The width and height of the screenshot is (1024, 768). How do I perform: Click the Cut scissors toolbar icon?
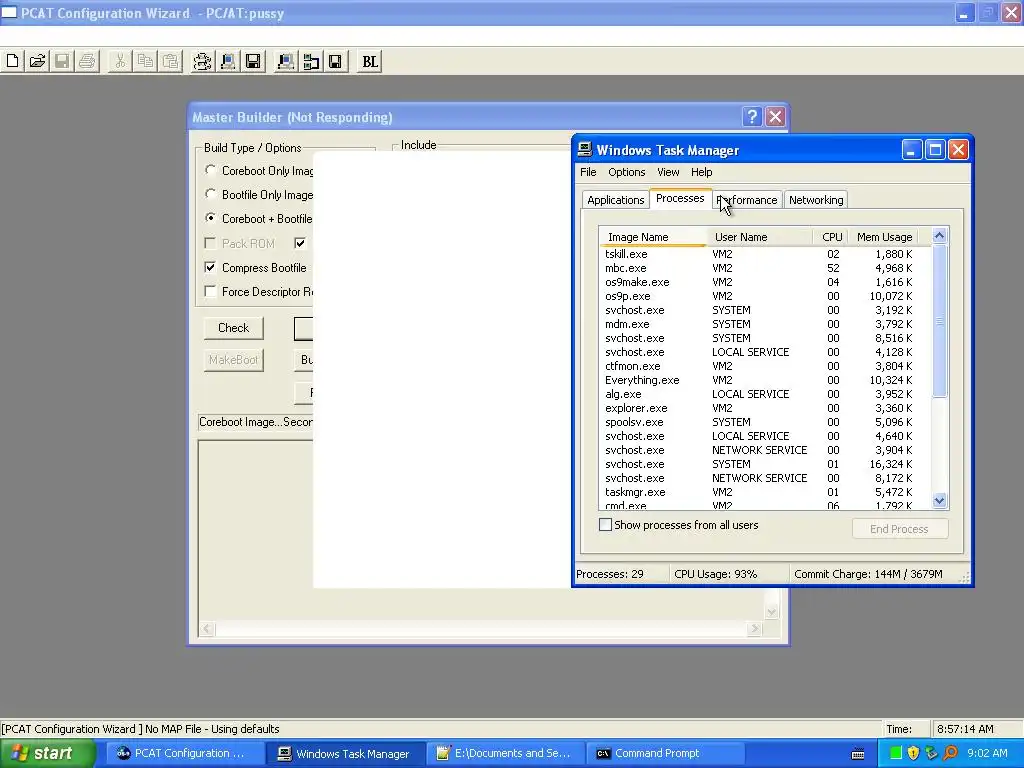click(x=120, y=61)
